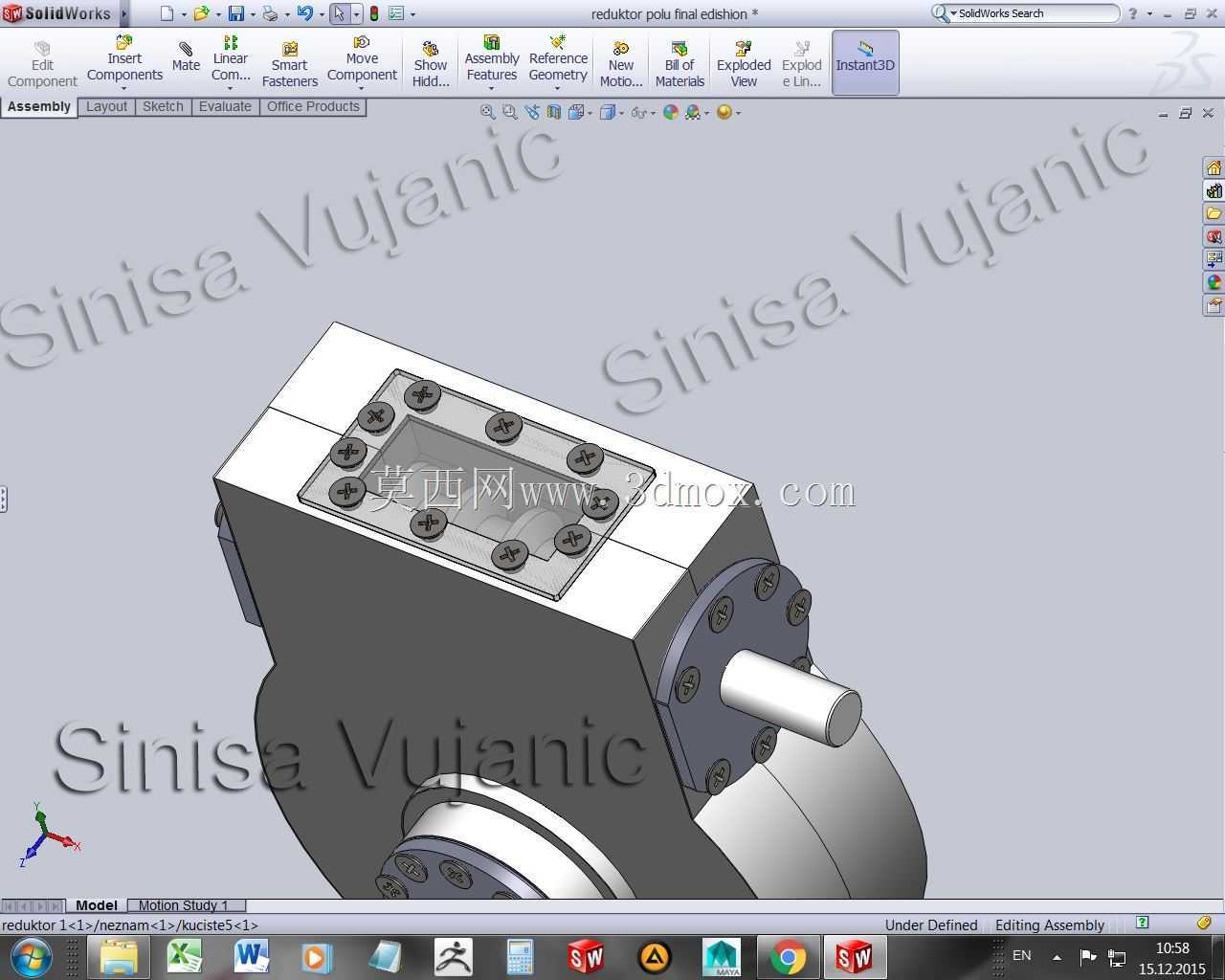Expand the Insert Components dropdown arrow
Image resolution: width=1225 pixels, height=980 pixels.
pyautogui.click(x=124, y=89)
